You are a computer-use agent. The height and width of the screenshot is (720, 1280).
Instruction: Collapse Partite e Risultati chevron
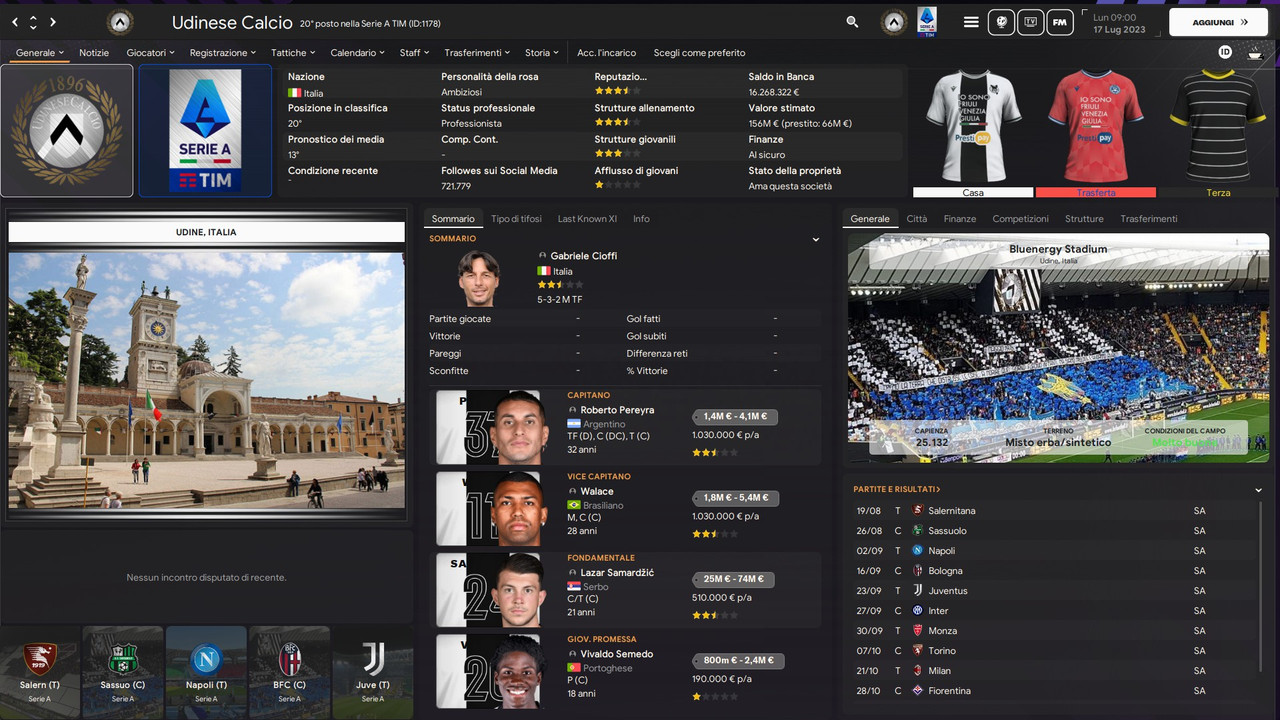point(1258,490)
